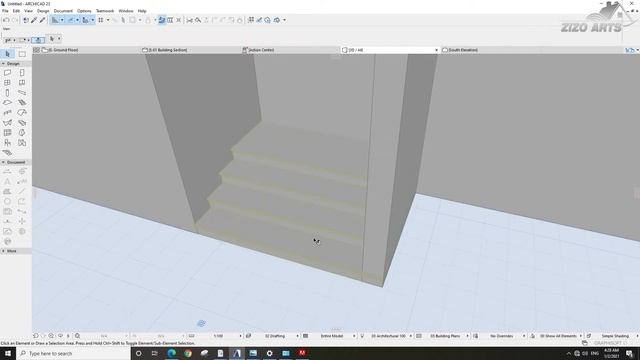Select the Morph tool
Screen dimensions: 640x360
(x=22, y=133)
